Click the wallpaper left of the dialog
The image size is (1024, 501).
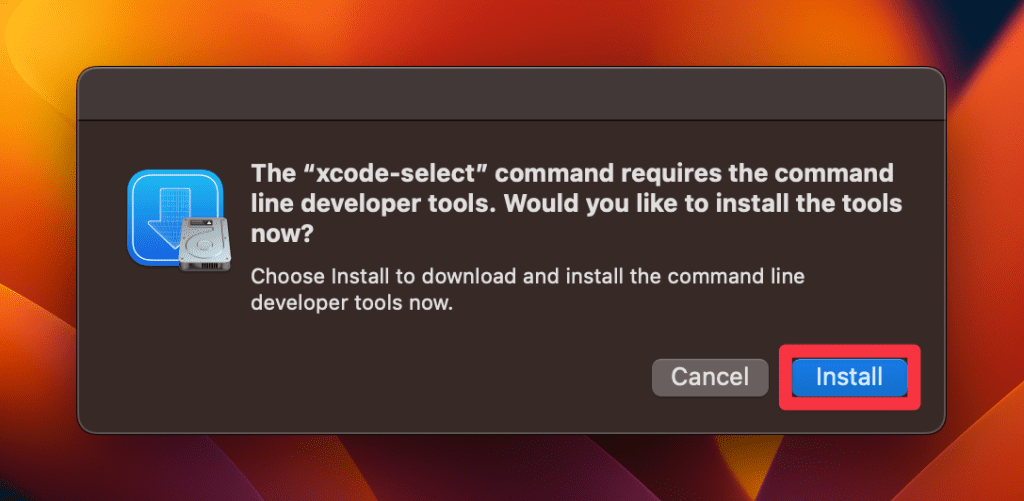coord(36,250)
